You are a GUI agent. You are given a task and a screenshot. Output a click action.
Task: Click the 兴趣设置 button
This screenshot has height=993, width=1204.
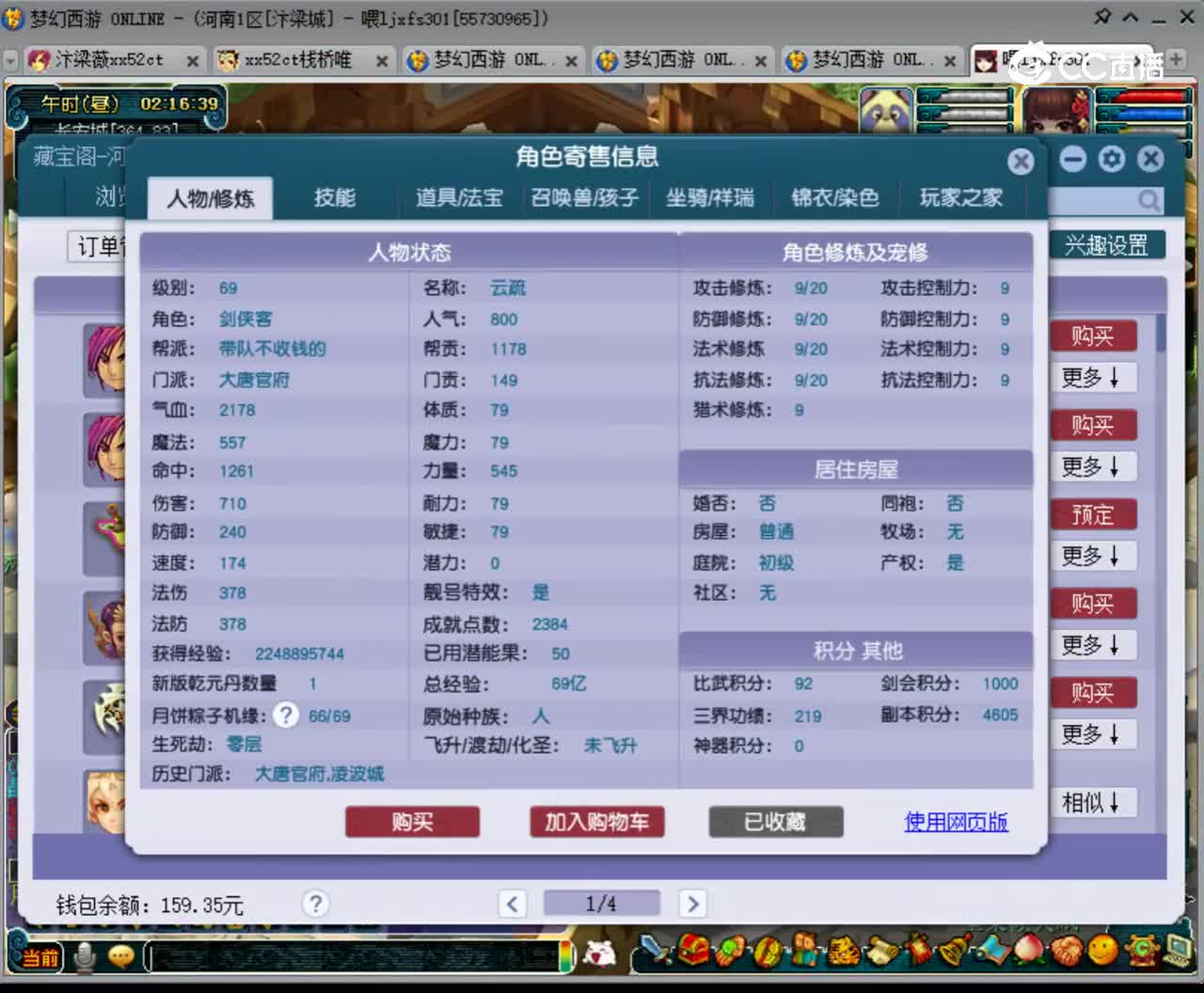pyautogui.click(x=1106, y=245)
